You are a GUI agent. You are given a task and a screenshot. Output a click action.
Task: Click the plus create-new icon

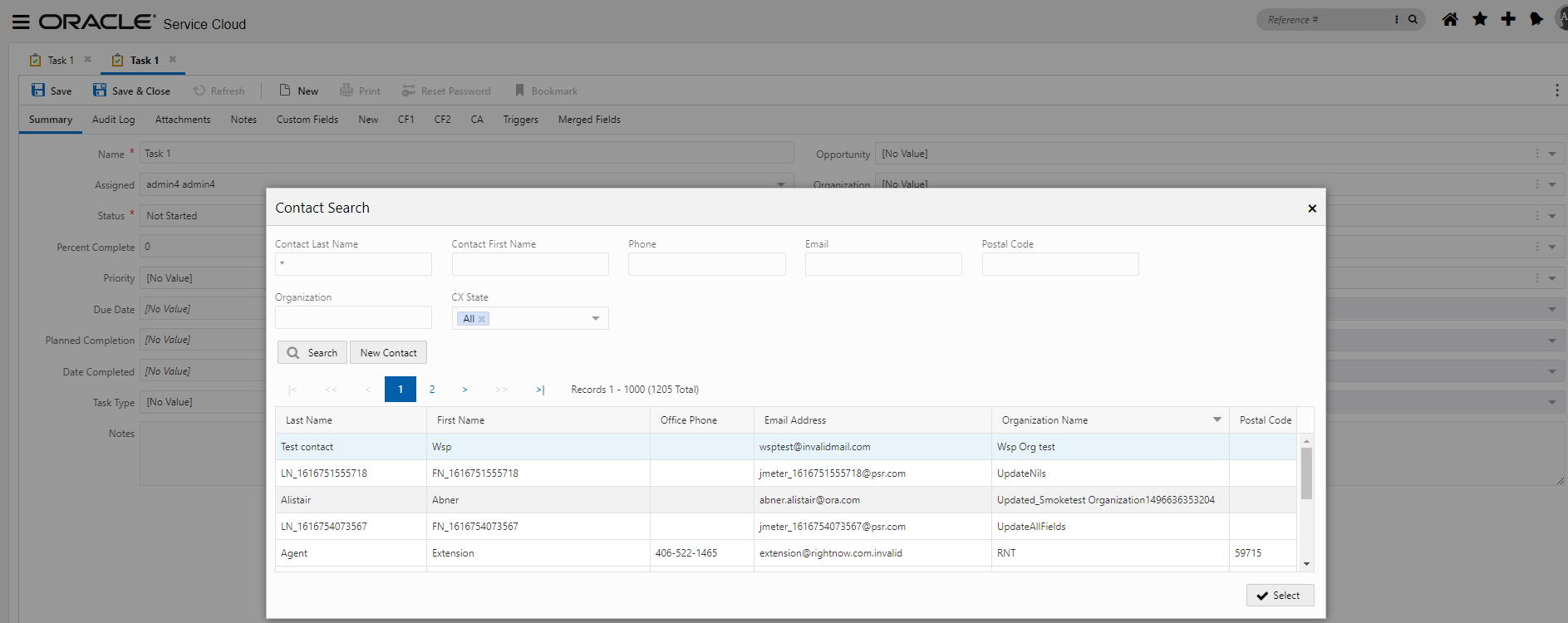[x=1508, y=19]
